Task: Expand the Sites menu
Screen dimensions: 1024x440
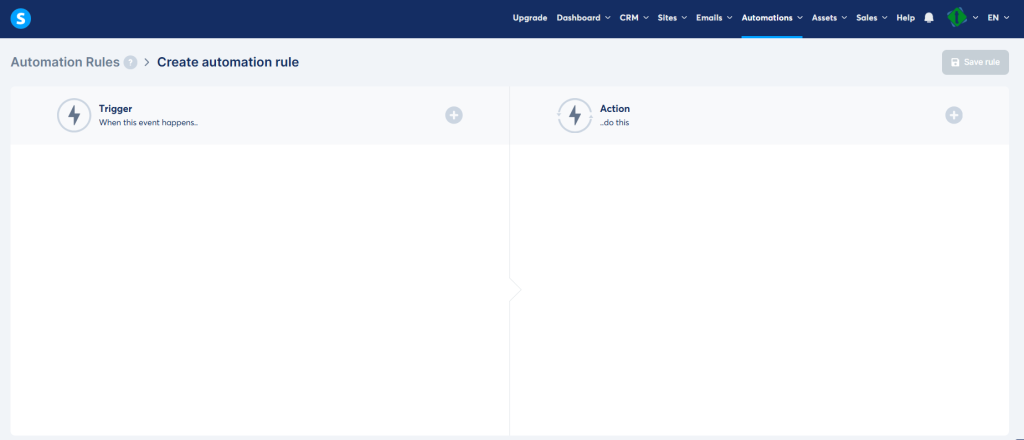Action: tap(673, 18)
